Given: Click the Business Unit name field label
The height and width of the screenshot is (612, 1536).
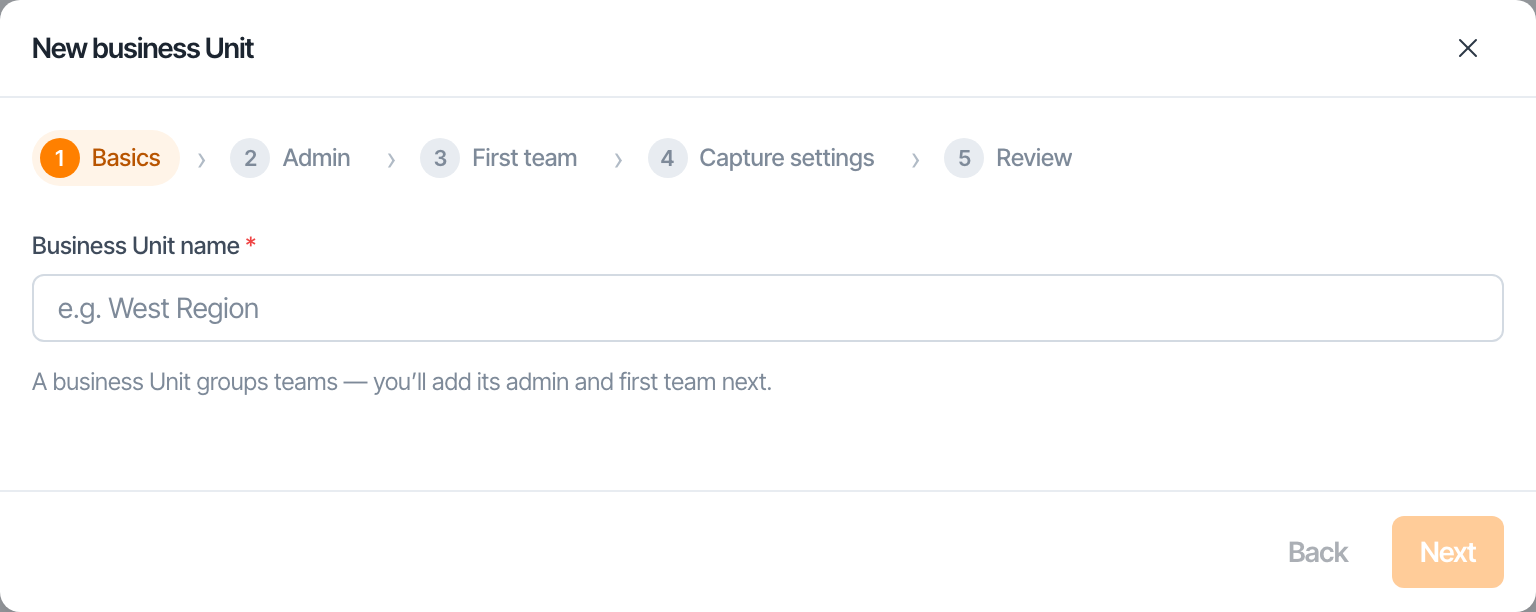Looking at the screenshot, I should (136, 246).
